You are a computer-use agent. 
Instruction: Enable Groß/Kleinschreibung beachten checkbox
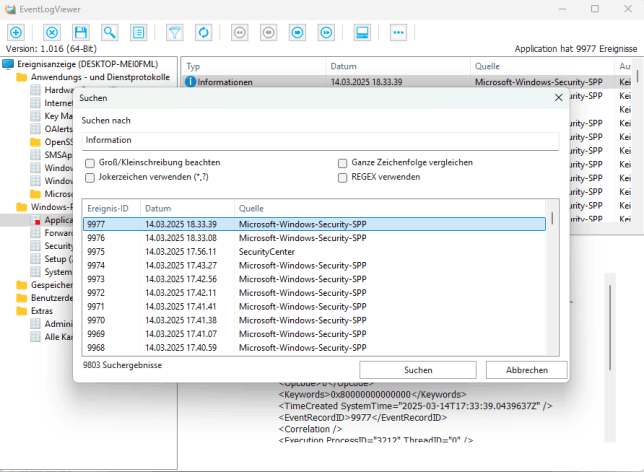pyautogui.click(x=91, y=162)
